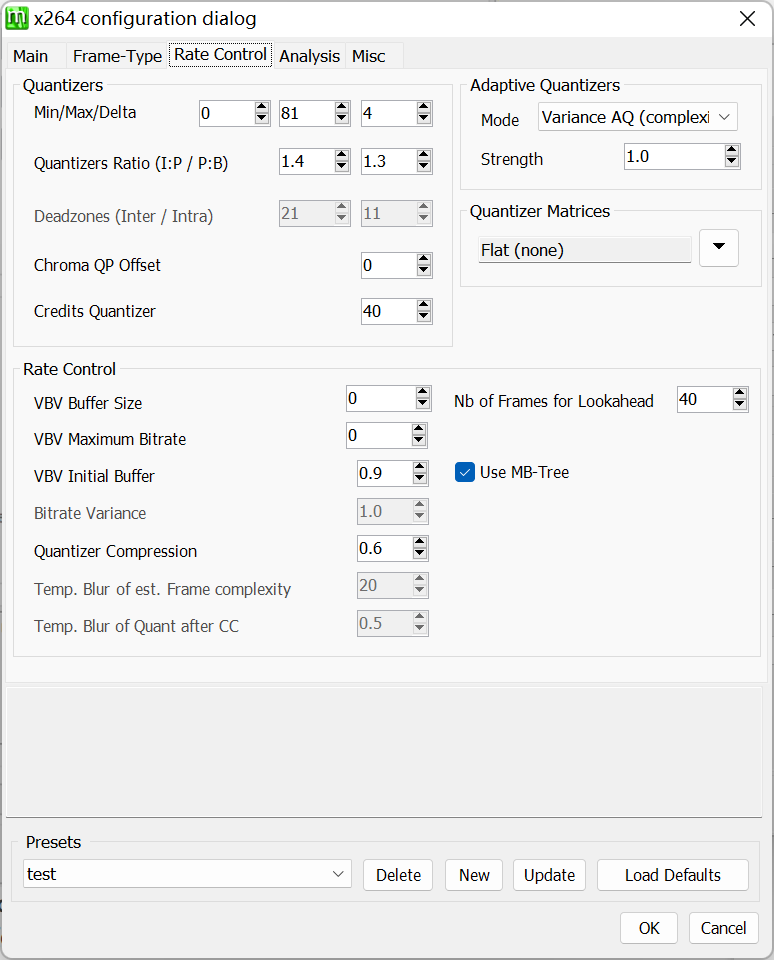Increase the VBV Maximum Bitrate up arrow
This screenshot has height=960, width=774.
(x=419, y=429)
